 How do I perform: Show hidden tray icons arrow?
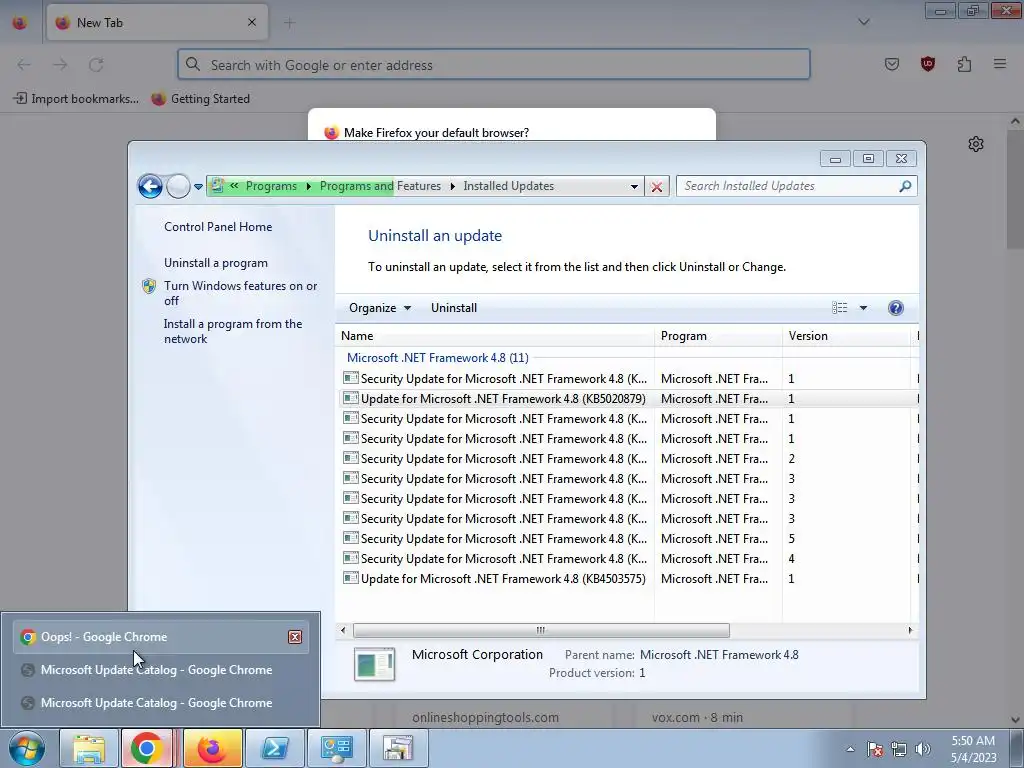[x=850, y=750]
